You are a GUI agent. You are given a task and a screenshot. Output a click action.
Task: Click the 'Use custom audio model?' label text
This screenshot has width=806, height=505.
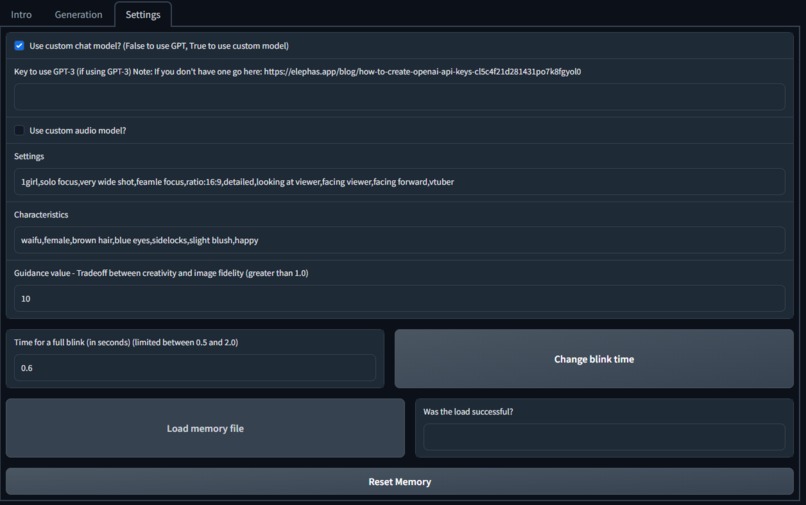tap(78, 131)
